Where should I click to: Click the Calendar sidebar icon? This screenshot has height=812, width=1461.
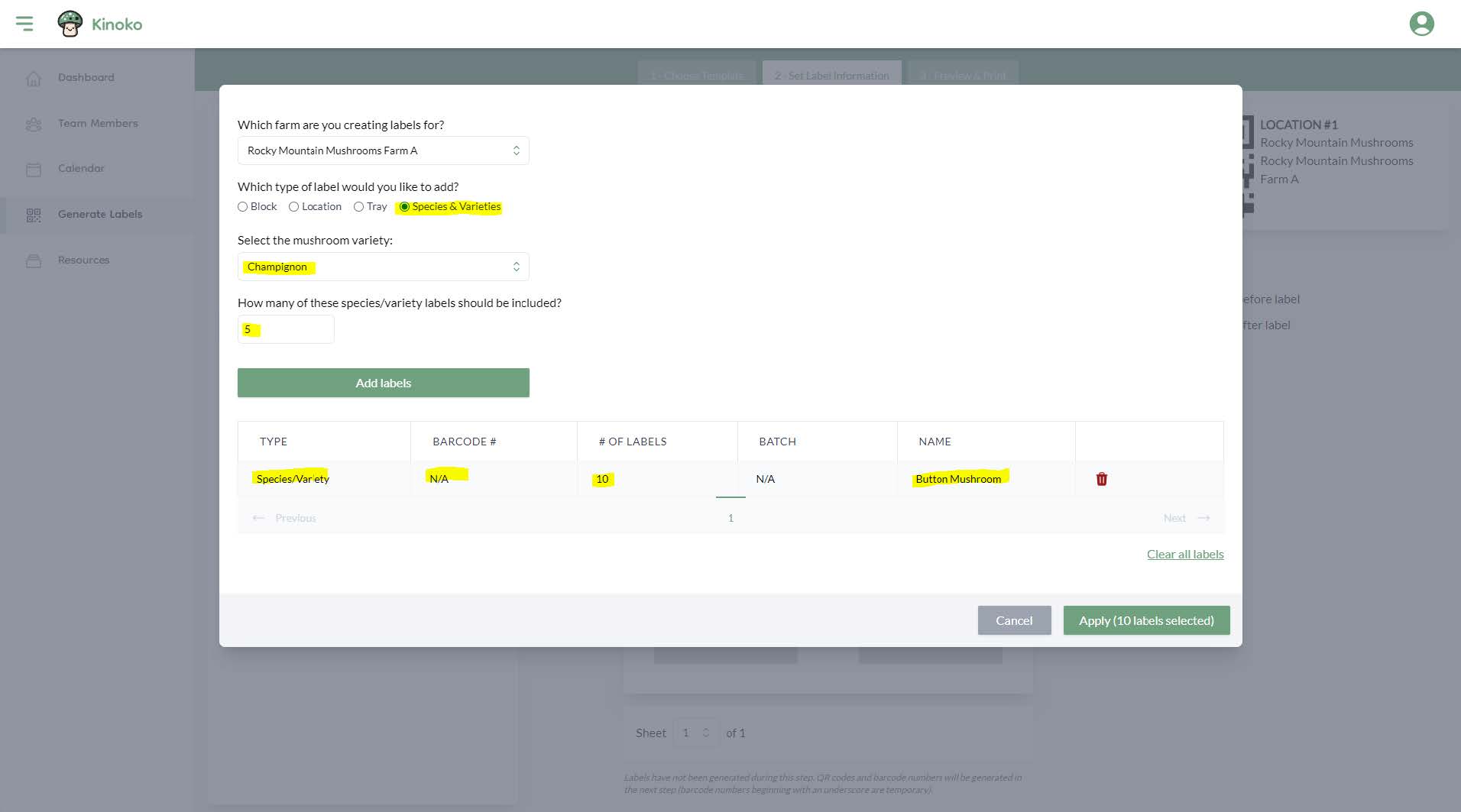34,169
